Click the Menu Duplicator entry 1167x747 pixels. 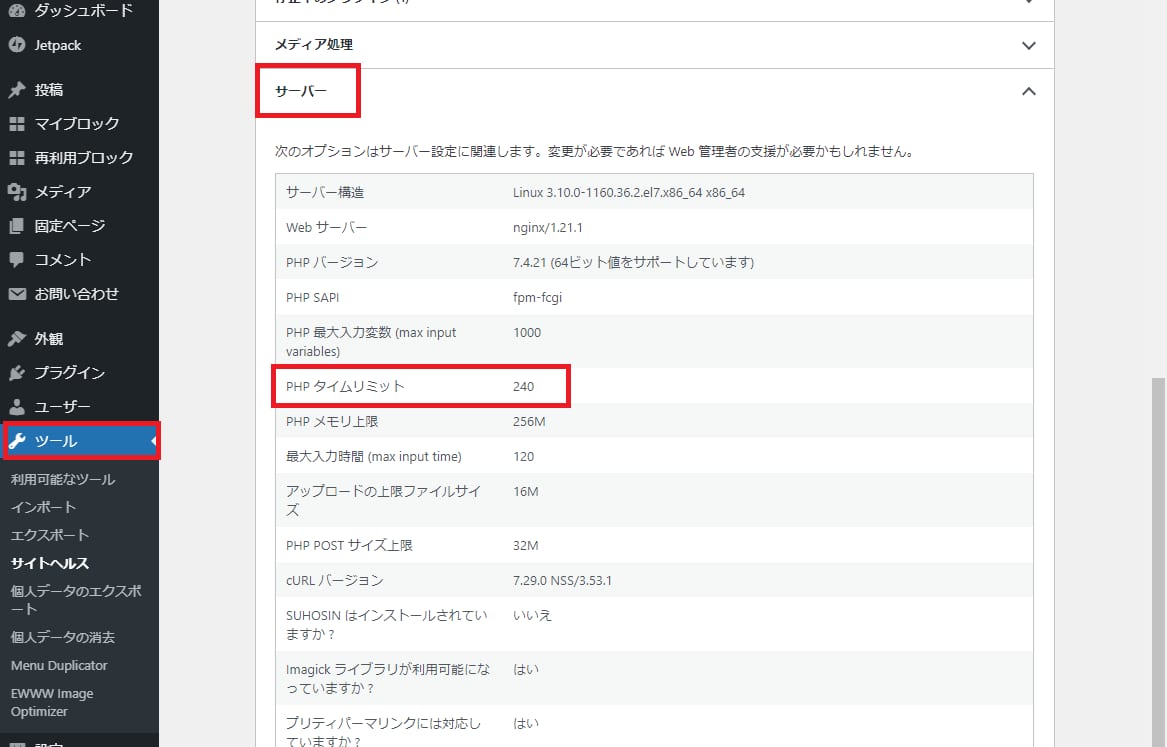(58, 665)
